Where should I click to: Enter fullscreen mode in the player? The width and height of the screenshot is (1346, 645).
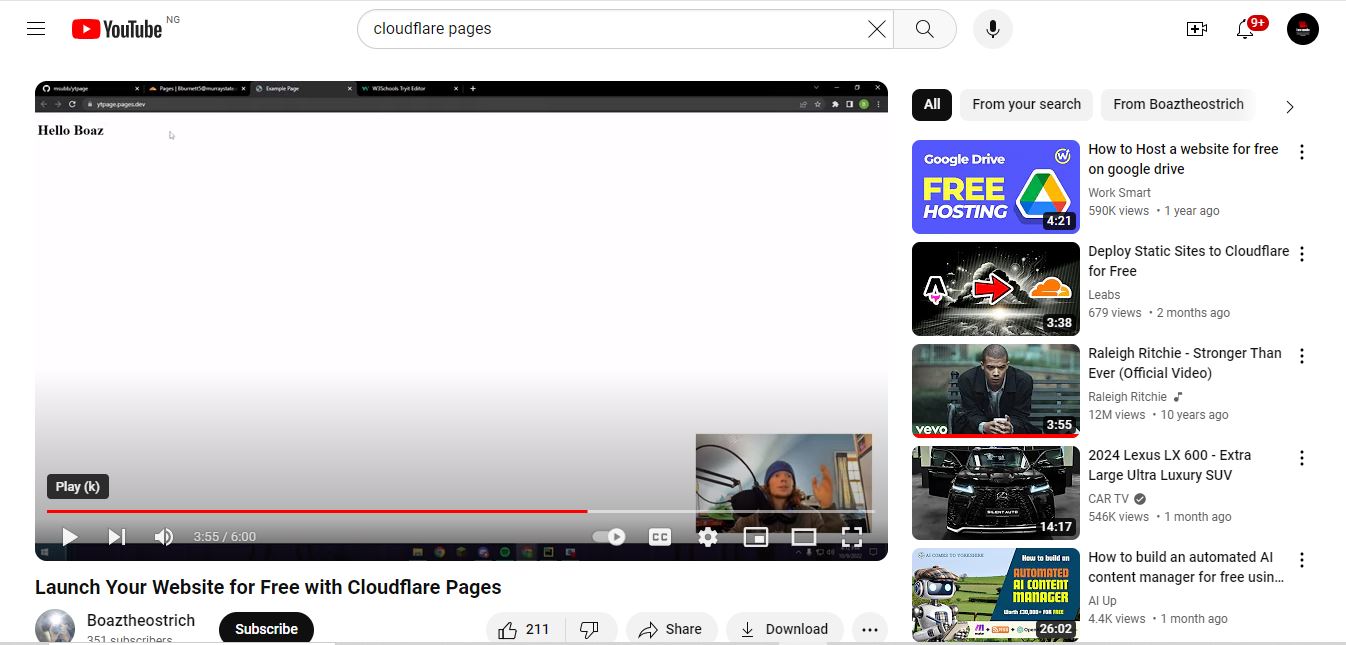coord(851,537)
